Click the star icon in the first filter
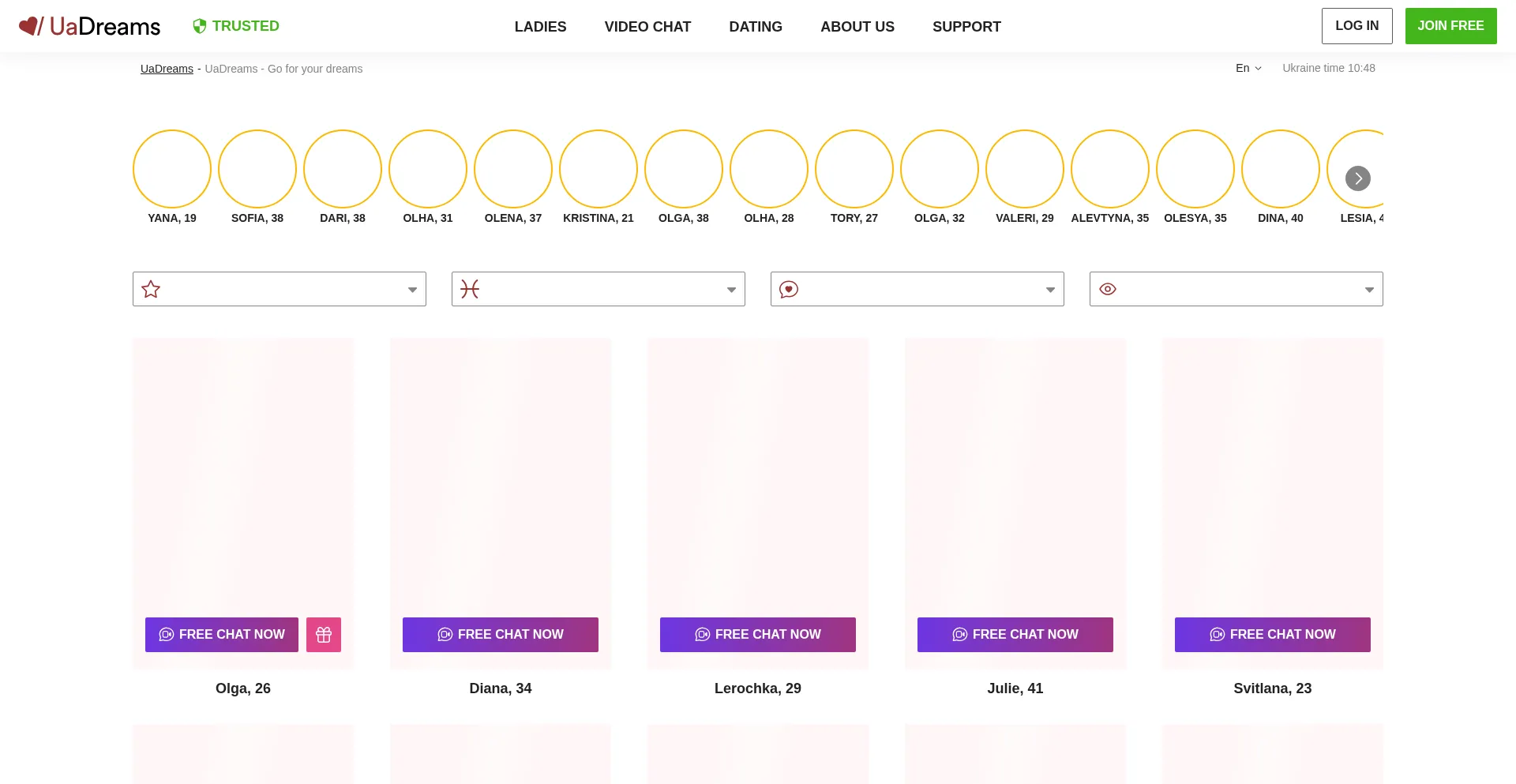The height and width of the screenshot is (784, 1516). coord(151,289)
